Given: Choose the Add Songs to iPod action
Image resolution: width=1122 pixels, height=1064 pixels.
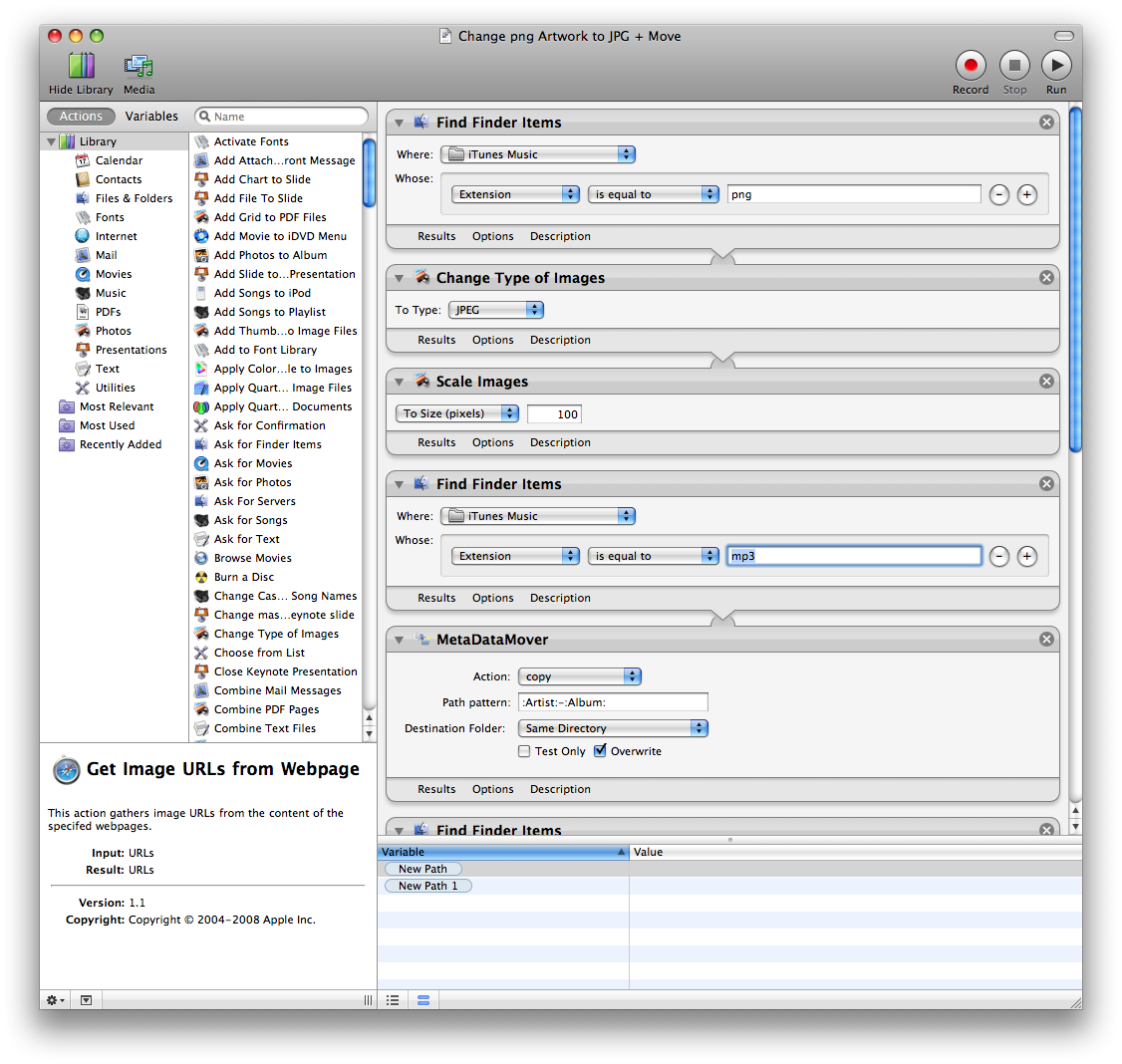Looking at the screenshot, I should click(262, 293).
